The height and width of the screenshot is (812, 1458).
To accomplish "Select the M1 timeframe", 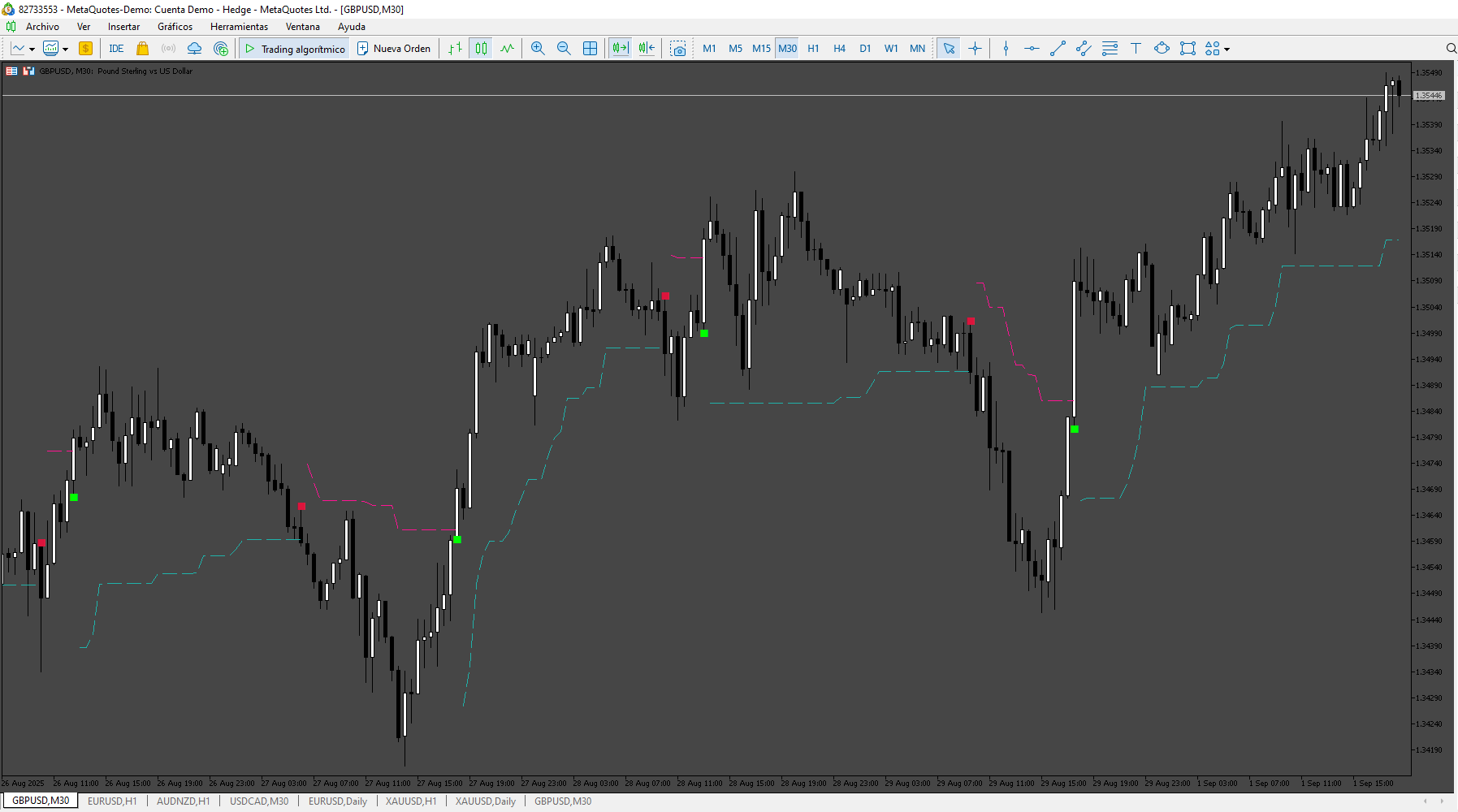I will (709, 49).
